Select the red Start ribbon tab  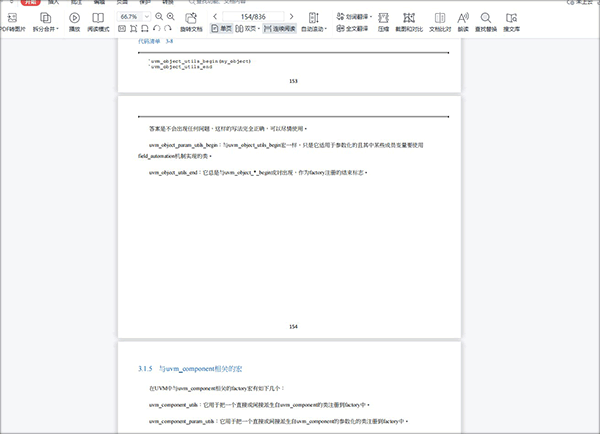[x=30, y=2]
